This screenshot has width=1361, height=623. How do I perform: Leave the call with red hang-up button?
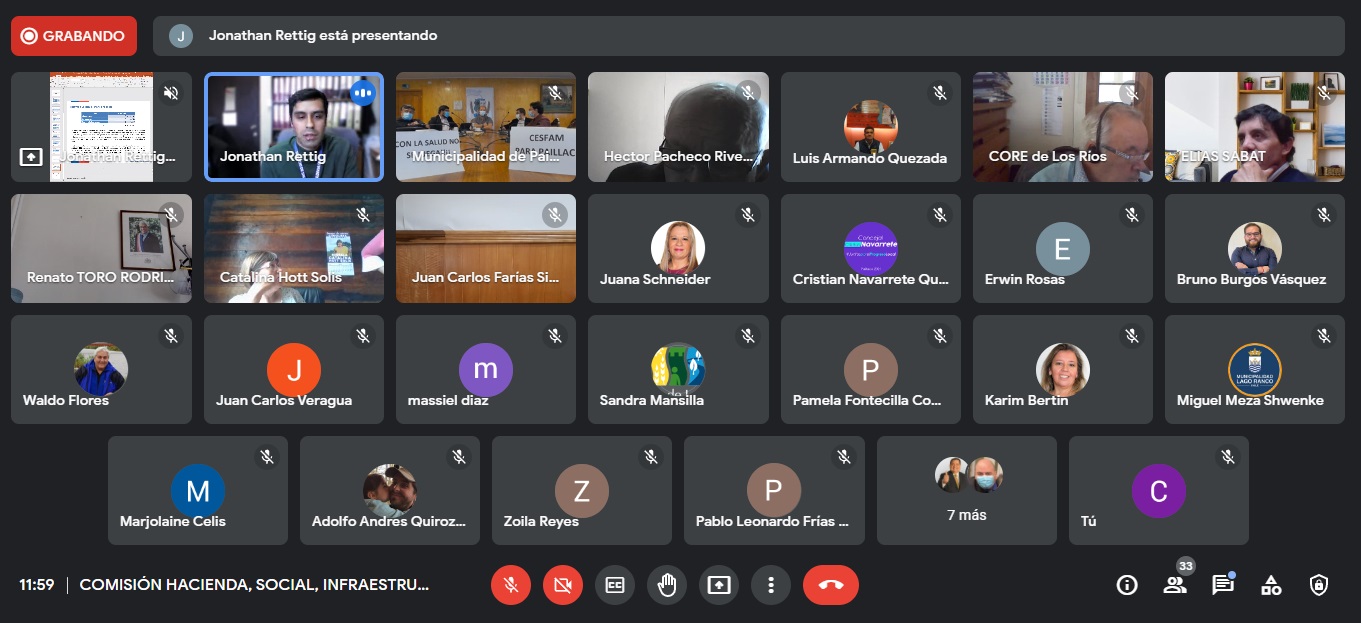coord(830,585)
